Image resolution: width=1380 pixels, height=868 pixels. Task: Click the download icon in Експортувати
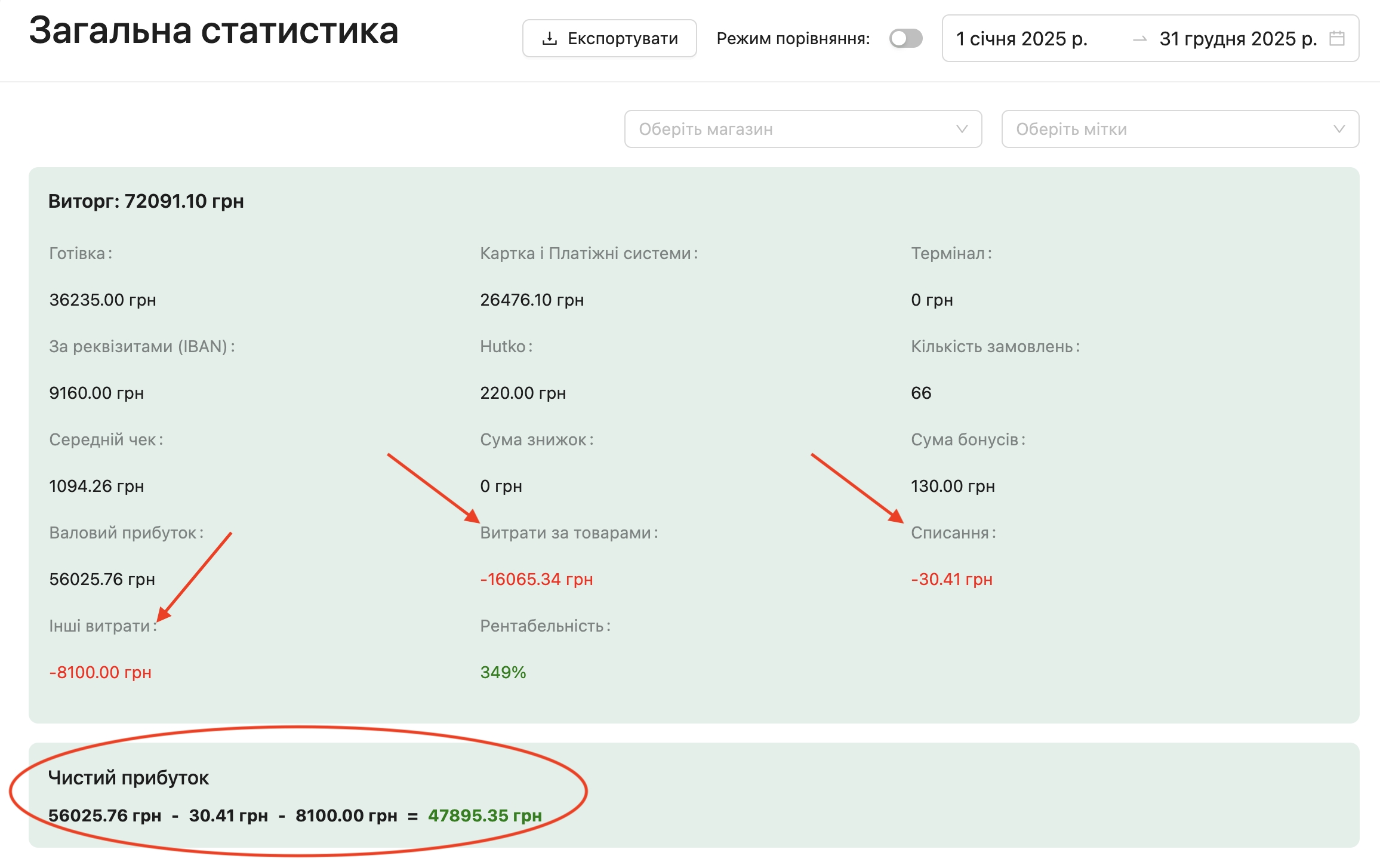tap(549, 39)
